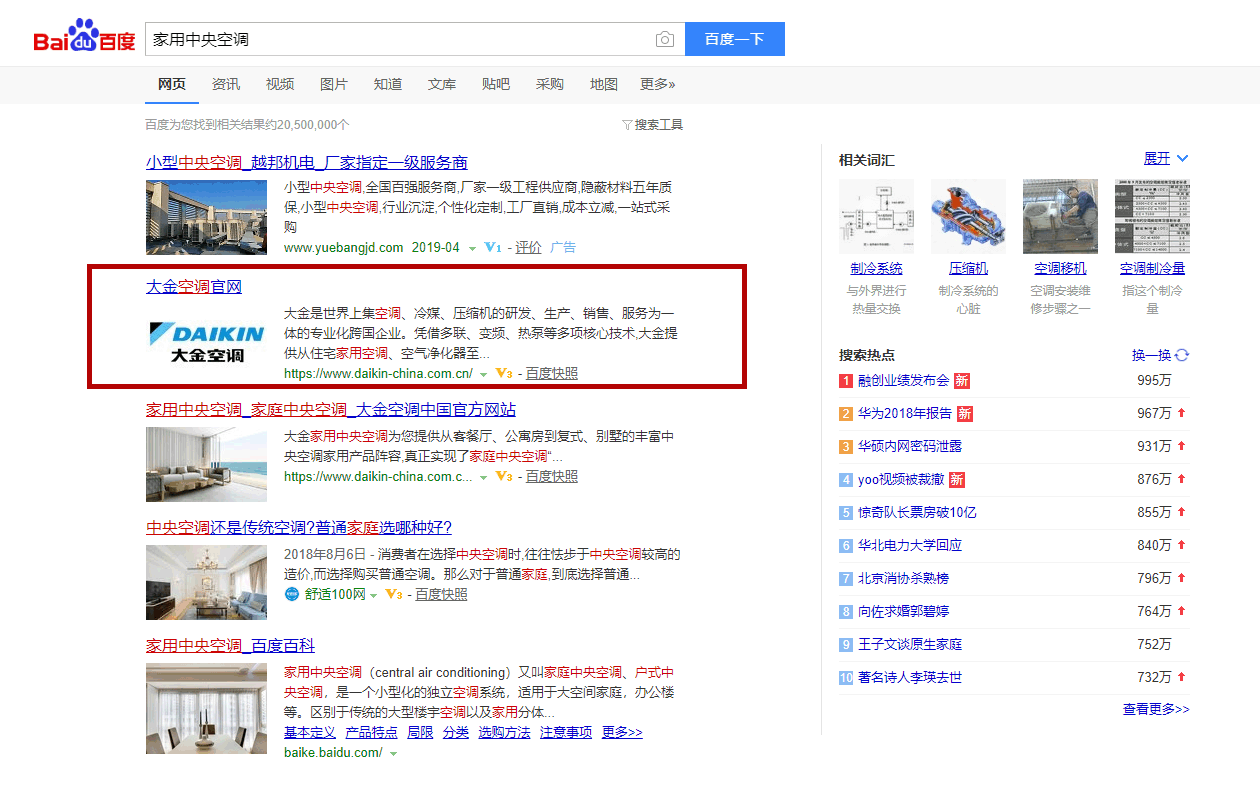Click the refresh icon beside 换一换
The height and width of the screenshot is (794, 1260).
pyautogui.click(x=1182, y=355)
